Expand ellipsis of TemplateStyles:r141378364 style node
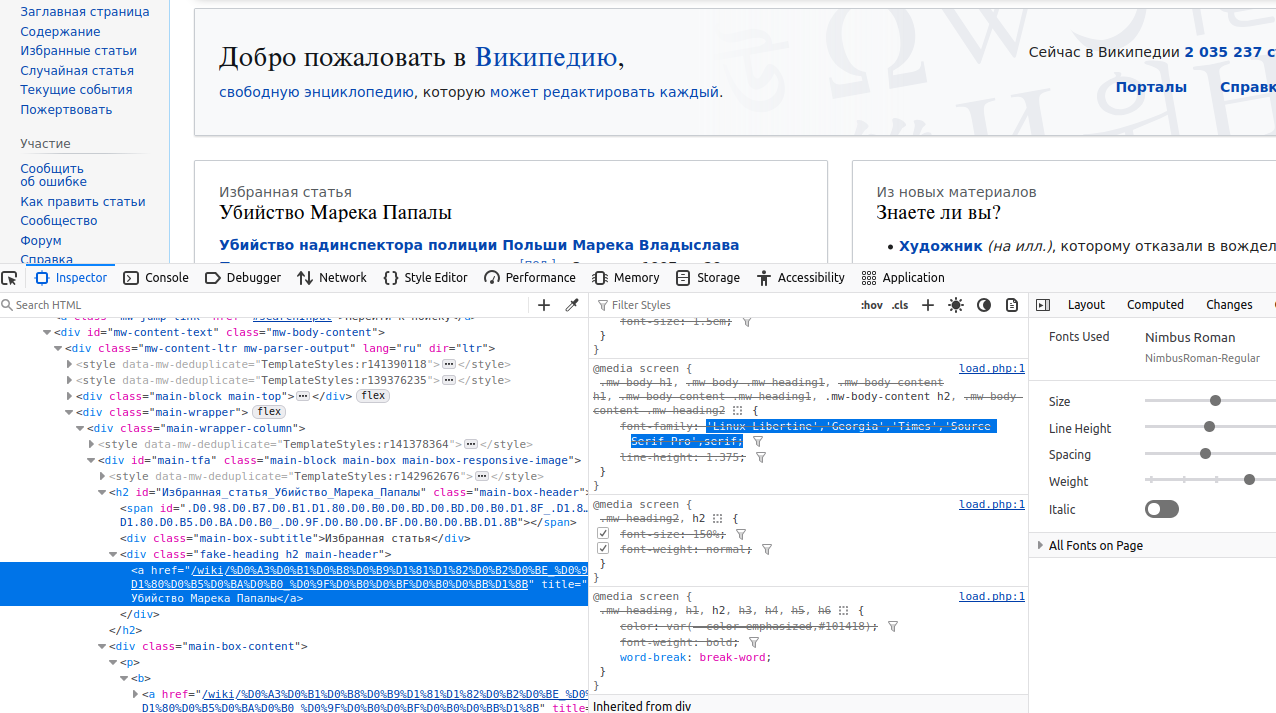This screenshot has width=1276, height=713. pyautogui.click(x=470, y=444)
